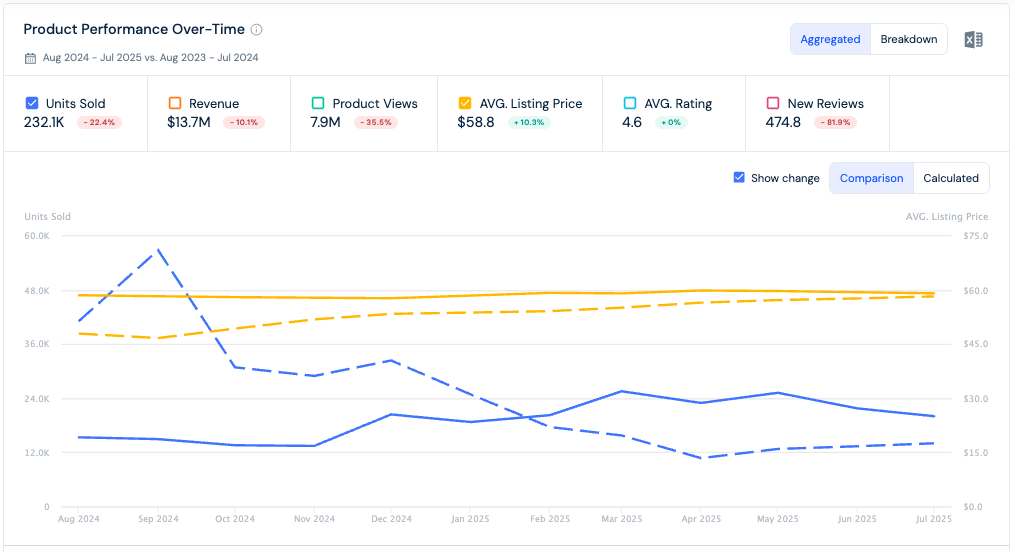The image size is (1015, 552).
Task: Uncheck the Units Sold metric checkbox
Action: pyautogui.click(x=31, y=103)
